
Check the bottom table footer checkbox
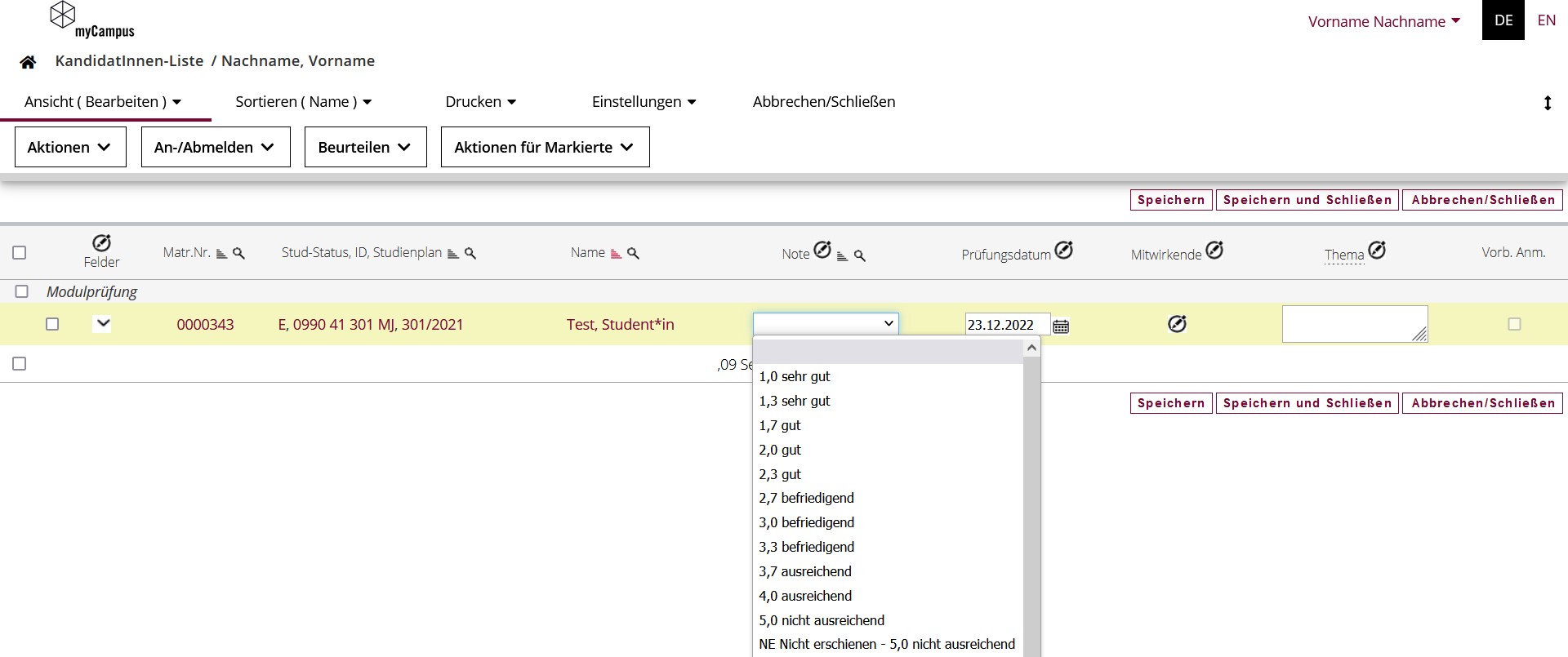point(20,364)
